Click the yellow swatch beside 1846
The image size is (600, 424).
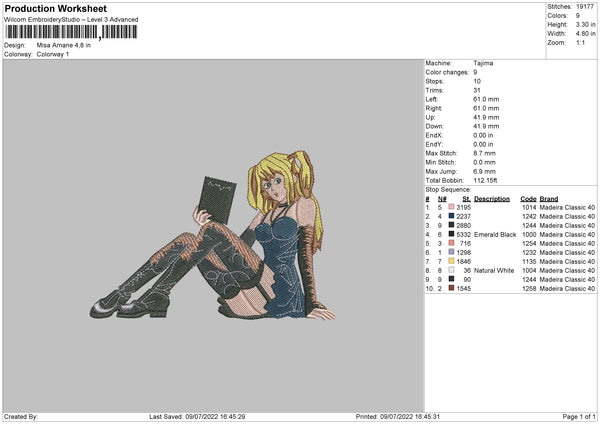451,261
